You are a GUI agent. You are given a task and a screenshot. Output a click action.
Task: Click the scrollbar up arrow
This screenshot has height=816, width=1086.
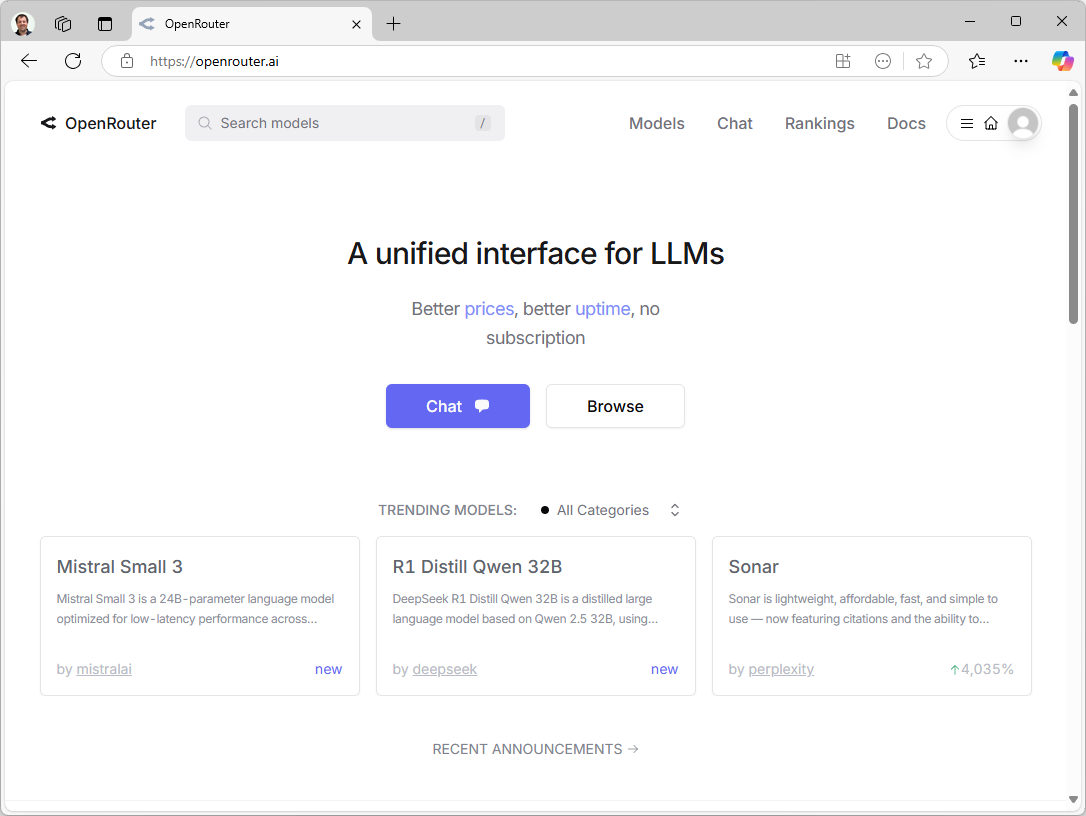(x=1073, y=92)
